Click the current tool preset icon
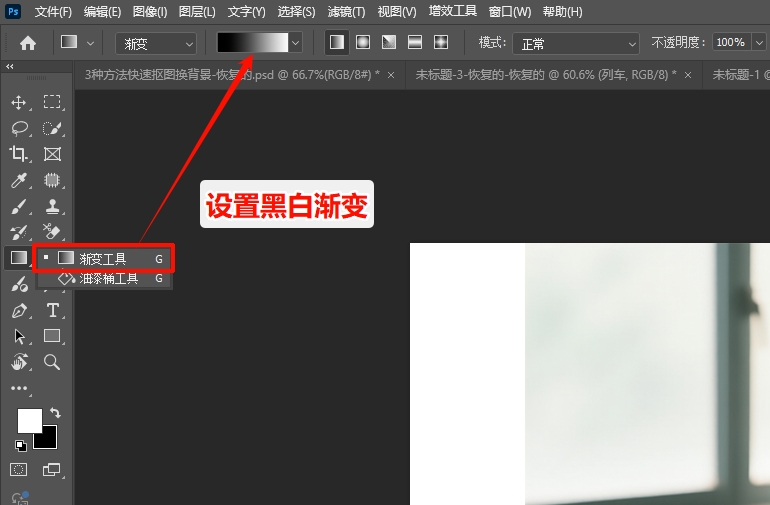 [x=69, y=42]
